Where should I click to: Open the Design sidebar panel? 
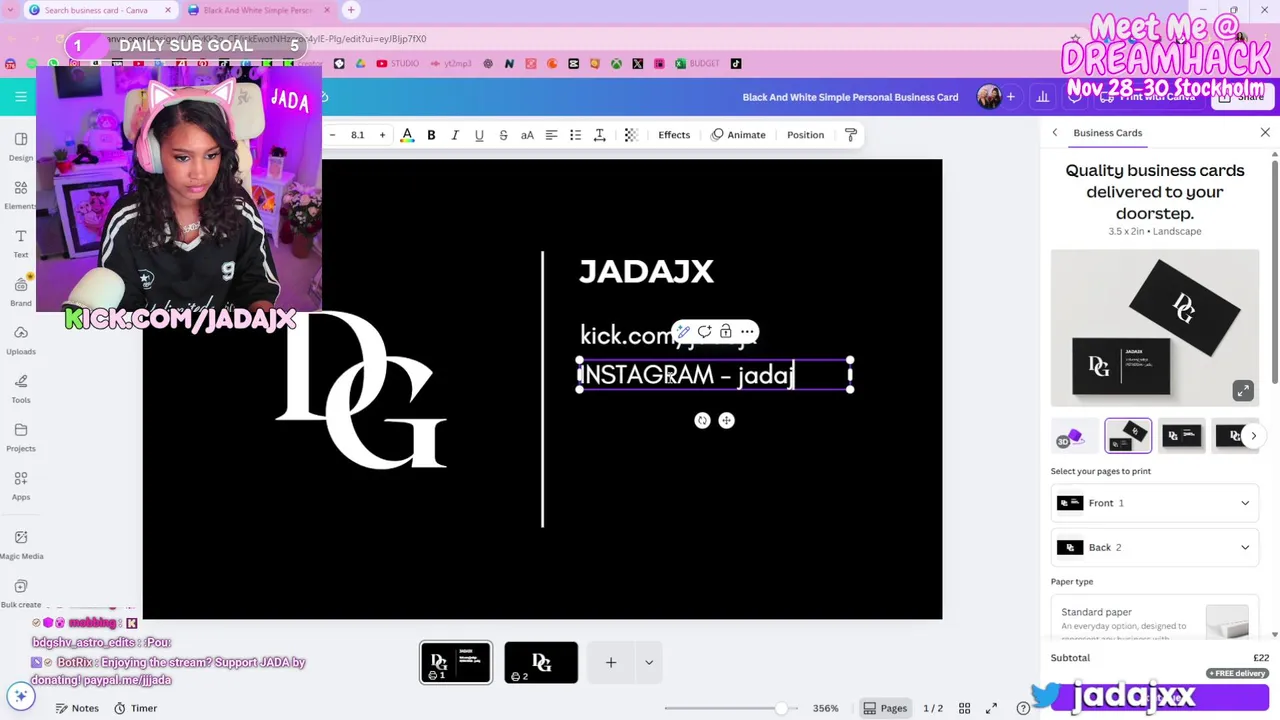tap(20, 145)
